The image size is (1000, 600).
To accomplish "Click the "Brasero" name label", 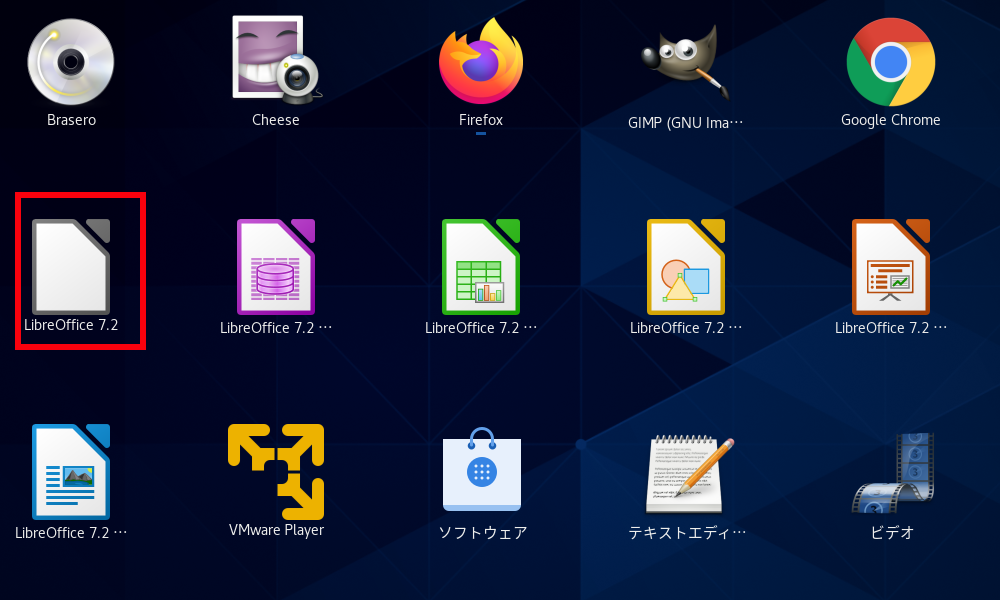I will click(x=71, y=120).
